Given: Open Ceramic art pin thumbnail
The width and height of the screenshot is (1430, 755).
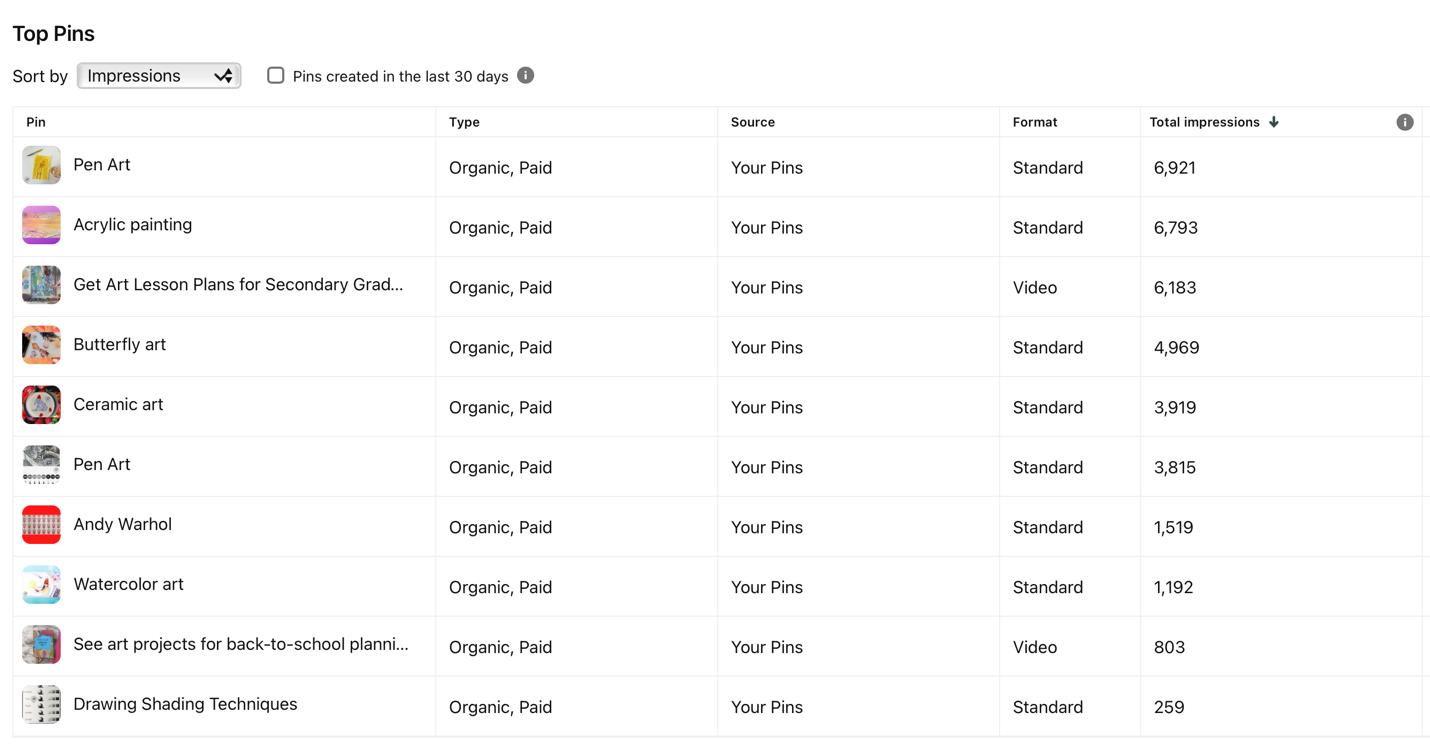Looking at the screenshot, I should pyautogui.click(x=42, y=405).
